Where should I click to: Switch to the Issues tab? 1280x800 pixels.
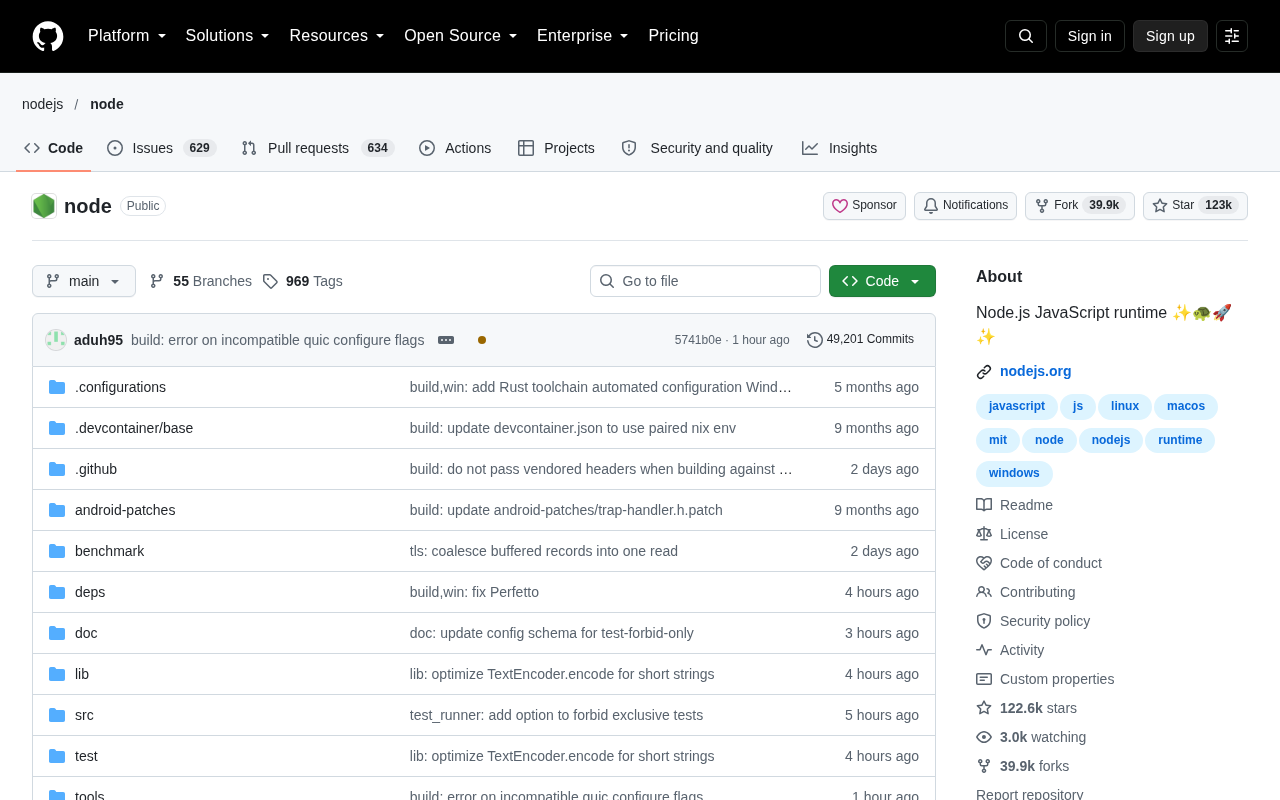tap(161, 148)
